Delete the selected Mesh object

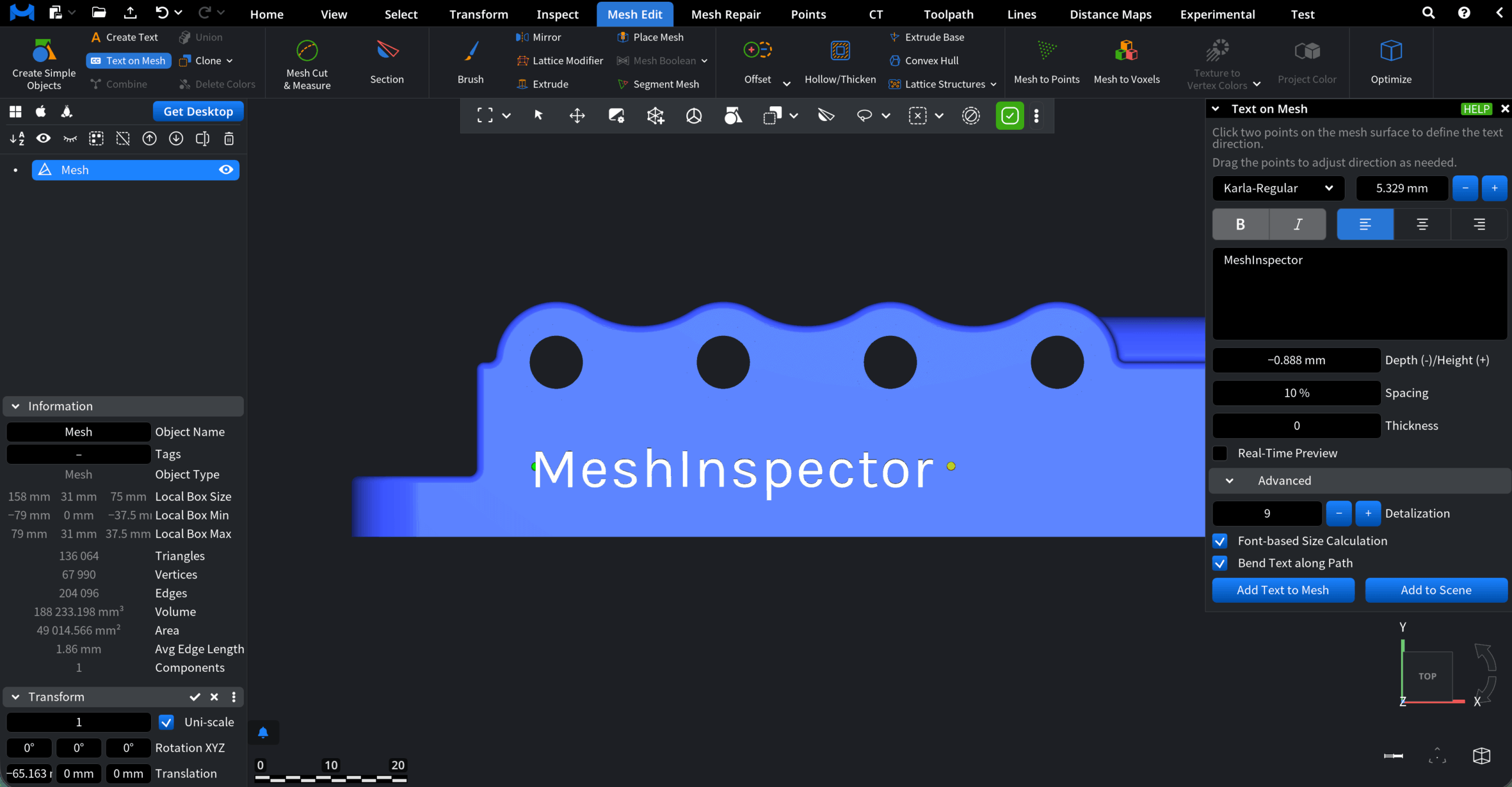[229, 138]
